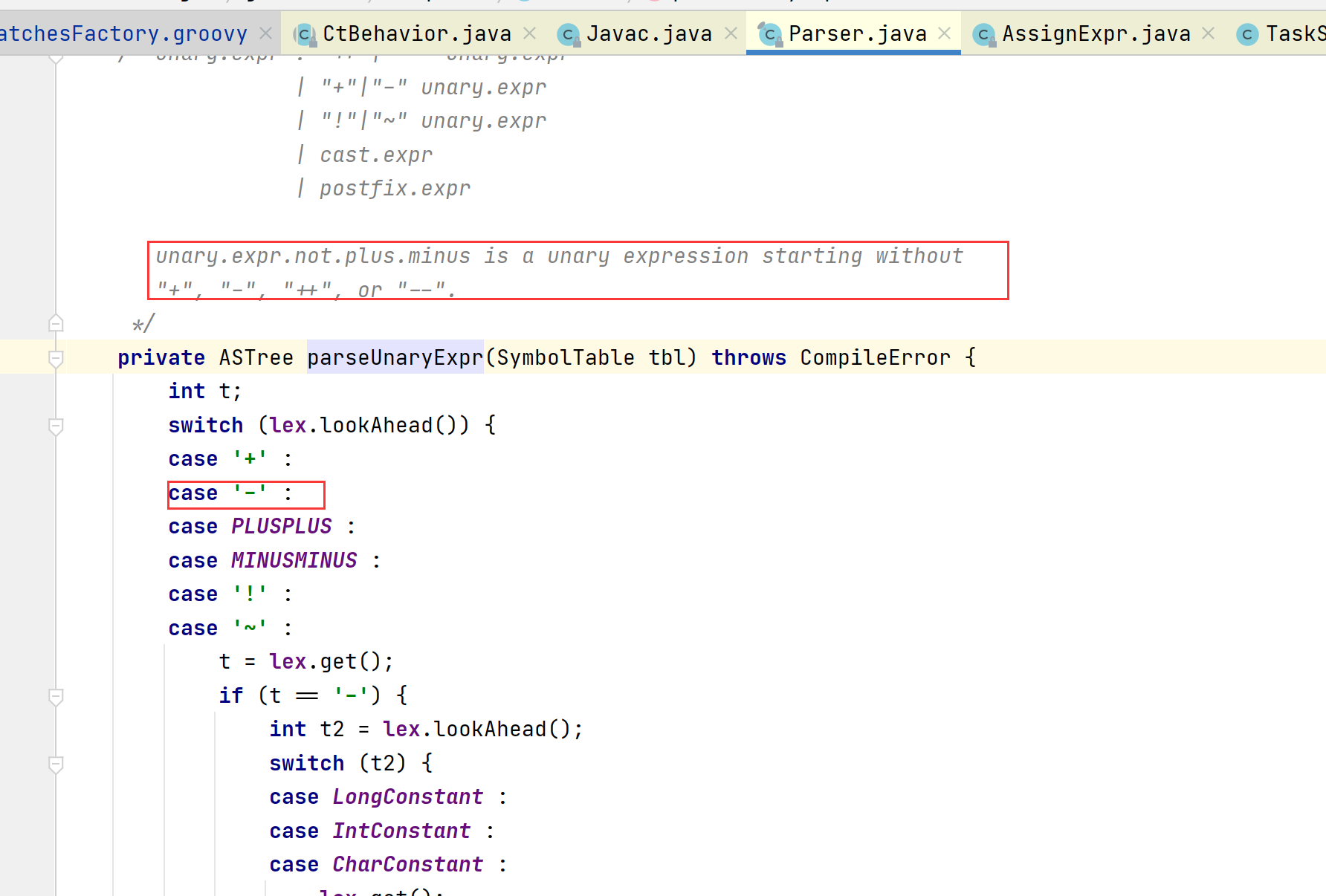Click the class icon on Parser.java tab
The height and width of the screenshot is (896, 1326).
pos(771,33)
